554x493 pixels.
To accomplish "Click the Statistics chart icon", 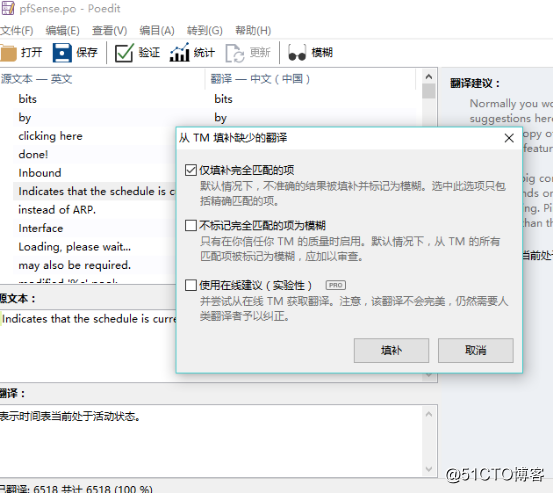I will click(x=179, y=52).
